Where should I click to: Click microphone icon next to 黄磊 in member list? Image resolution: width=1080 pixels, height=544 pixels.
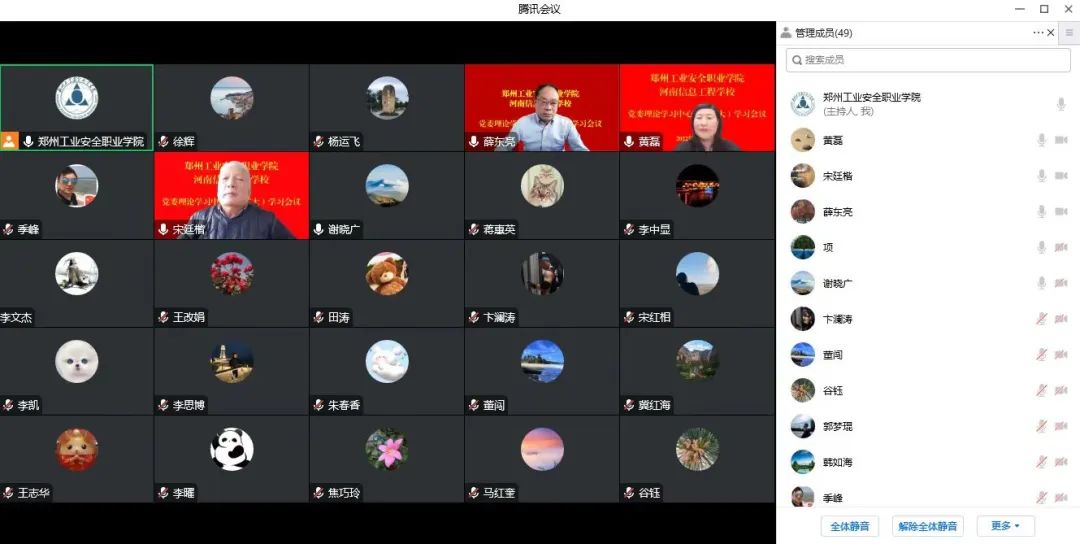click(1041, 140)
